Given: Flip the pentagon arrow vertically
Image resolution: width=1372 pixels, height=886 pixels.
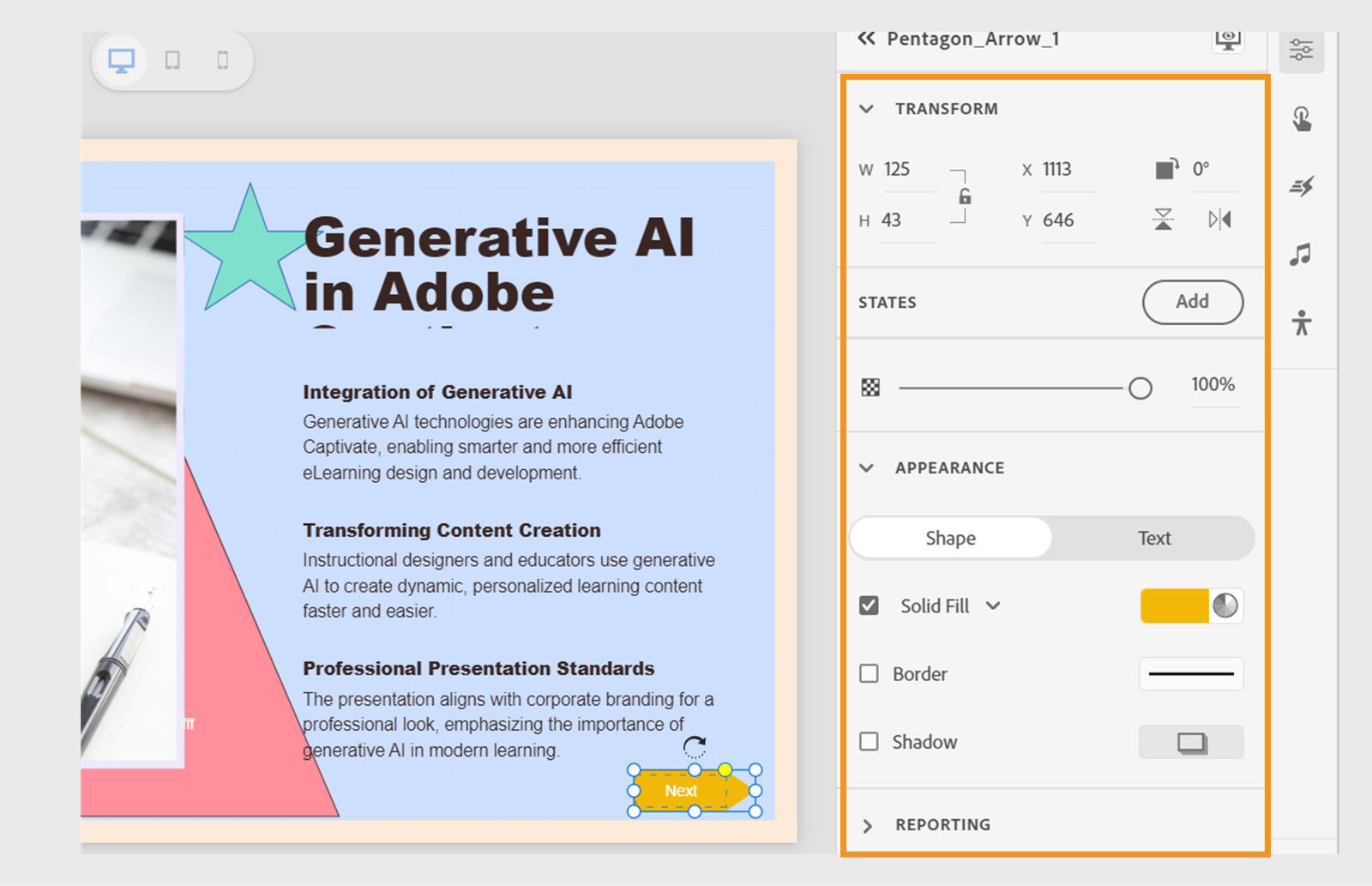Looking at the screenshot, I should tap(1163, 220).
